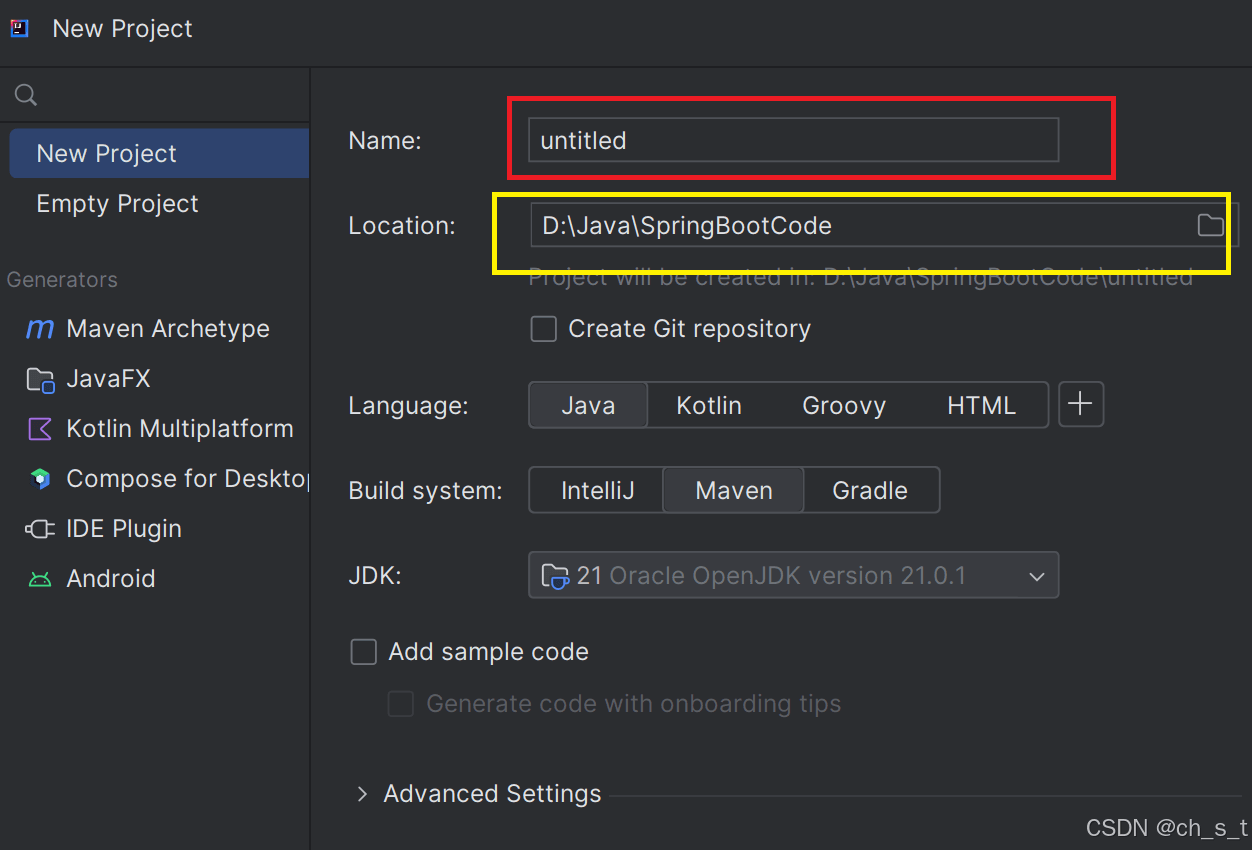Open Maven Archetype generator

click(168, 329)
